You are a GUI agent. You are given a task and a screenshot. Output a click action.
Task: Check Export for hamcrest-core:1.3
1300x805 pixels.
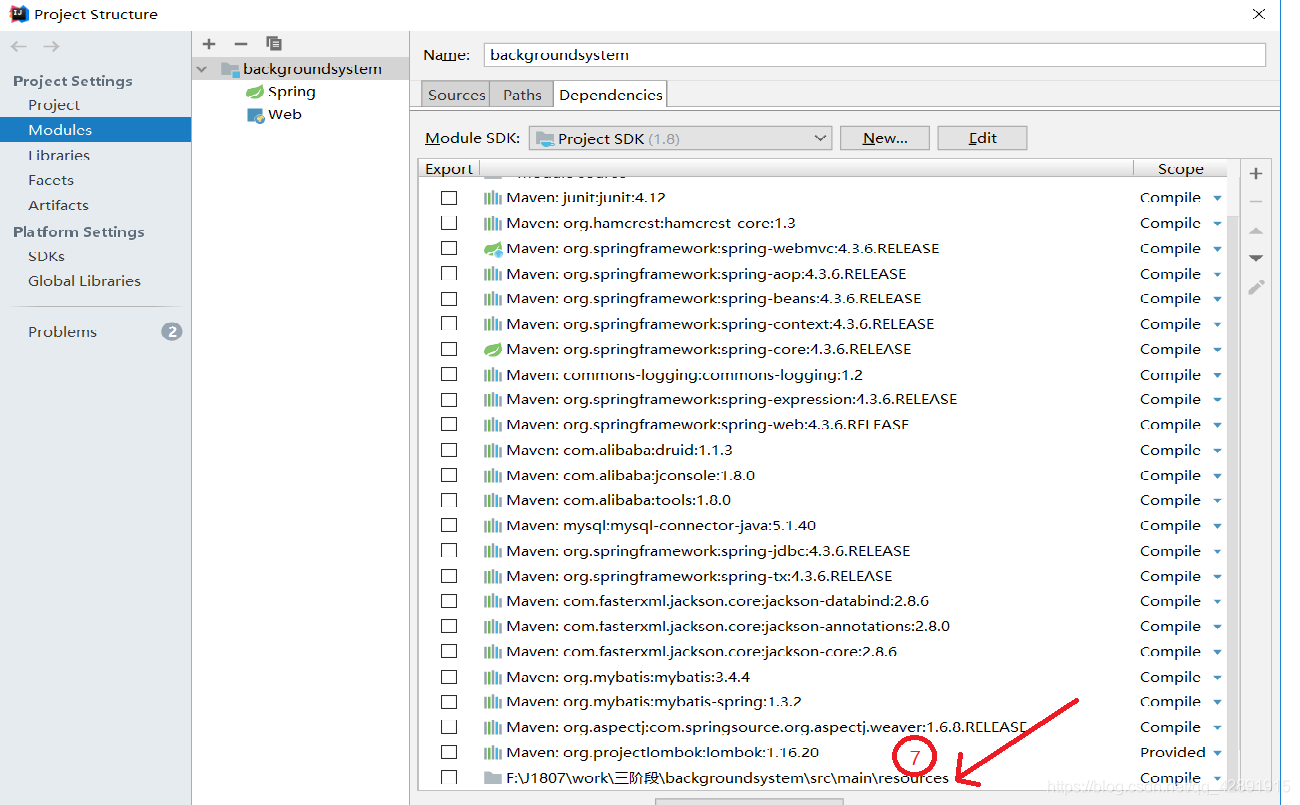point(449,223)
